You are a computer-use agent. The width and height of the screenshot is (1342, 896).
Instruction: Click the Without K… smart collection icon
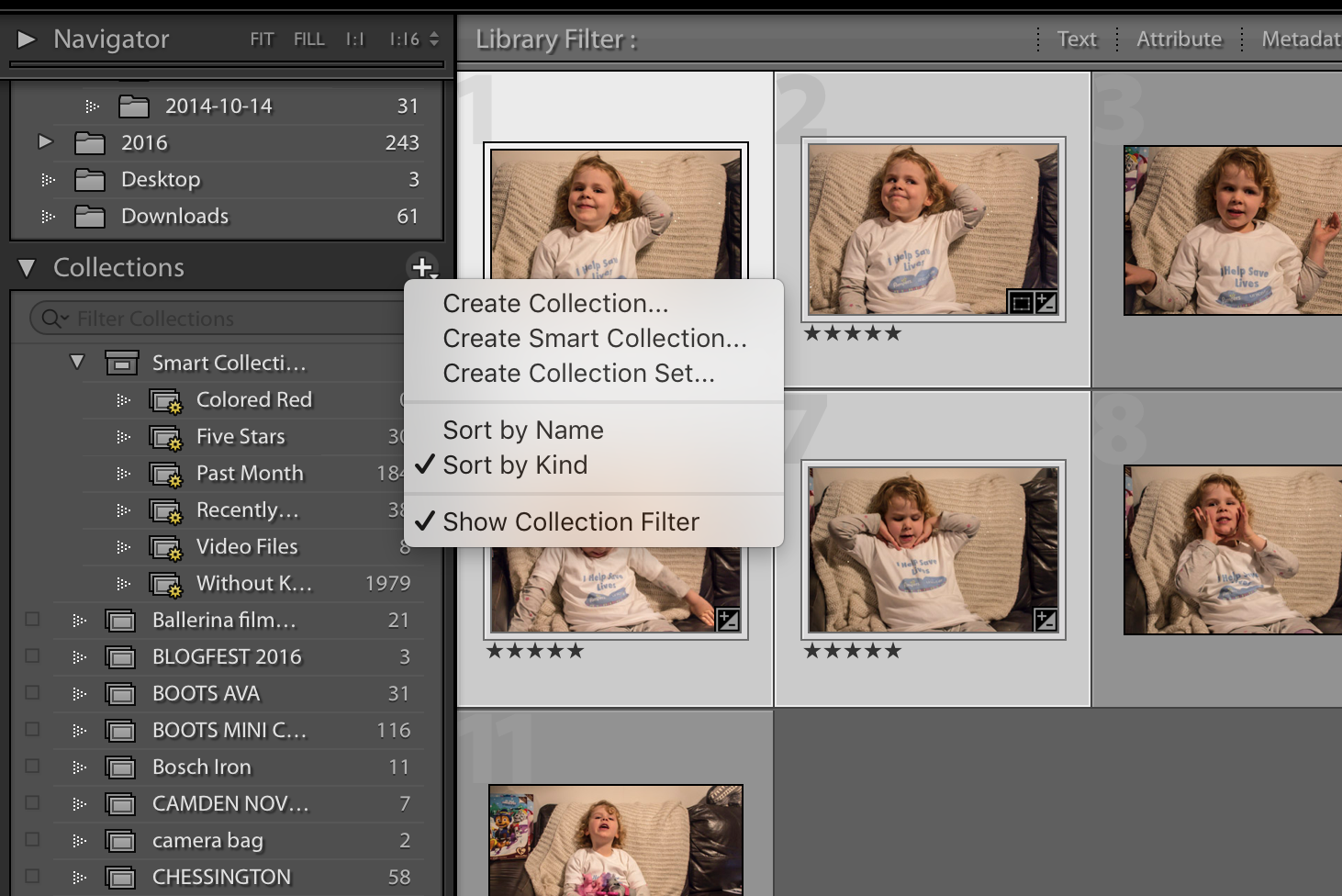pyautogui.click(x=166, y=585)
